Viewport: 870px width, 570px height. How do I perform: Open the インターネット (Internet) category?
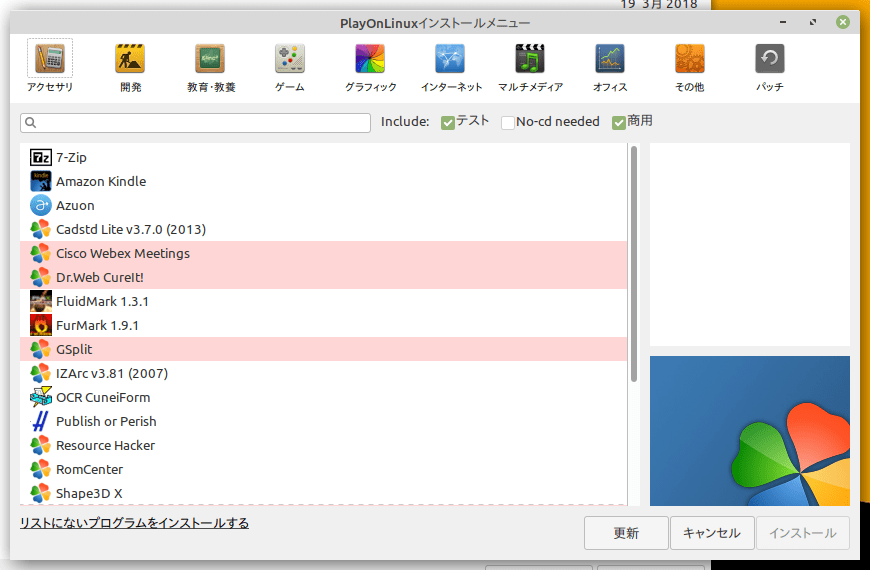coord(451,66)
